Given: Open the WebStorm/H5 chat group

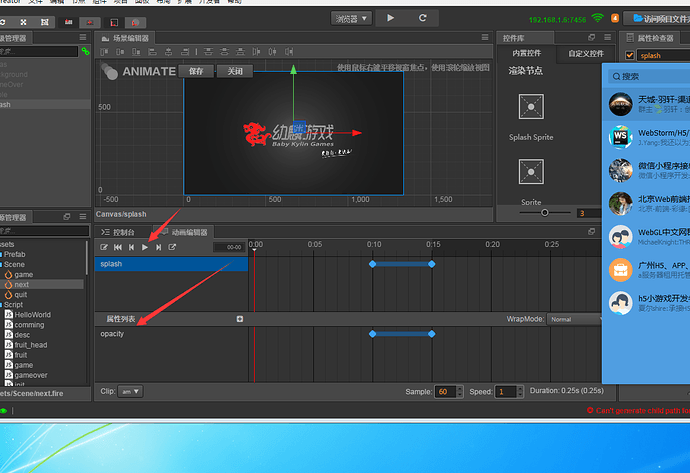Looking at the screenshot, I should 647,137.
